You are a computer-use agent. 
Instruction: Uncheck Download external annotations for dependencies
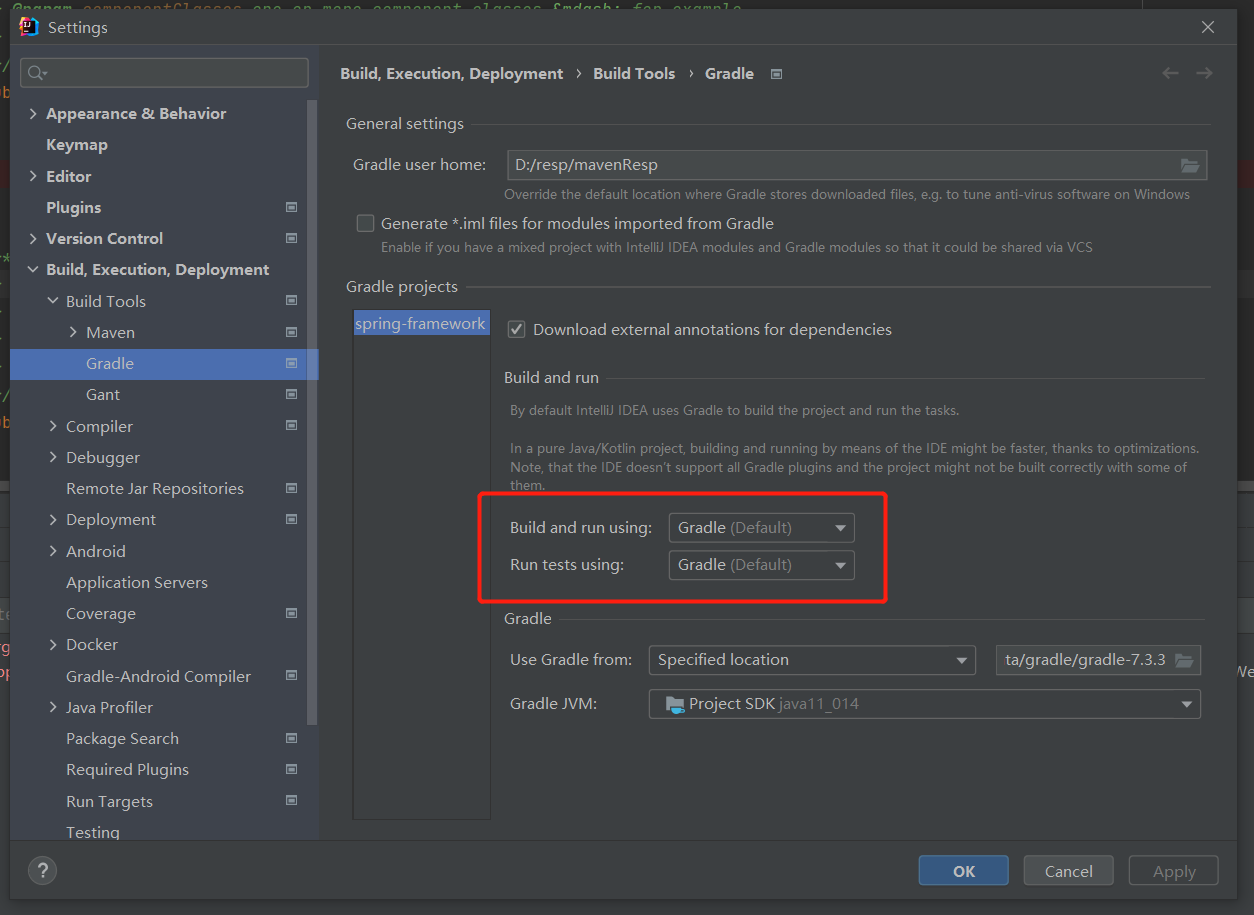pyautogui.click(x=517, y=329)
